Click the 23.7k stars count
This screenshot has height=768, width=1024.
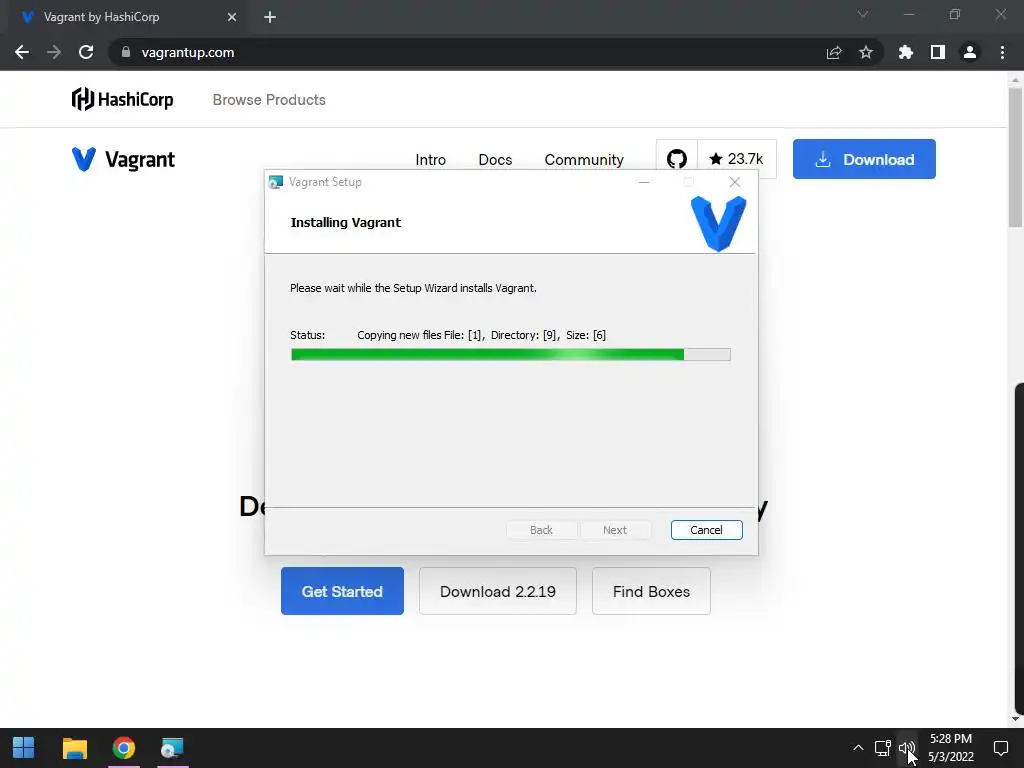[737, 159]
